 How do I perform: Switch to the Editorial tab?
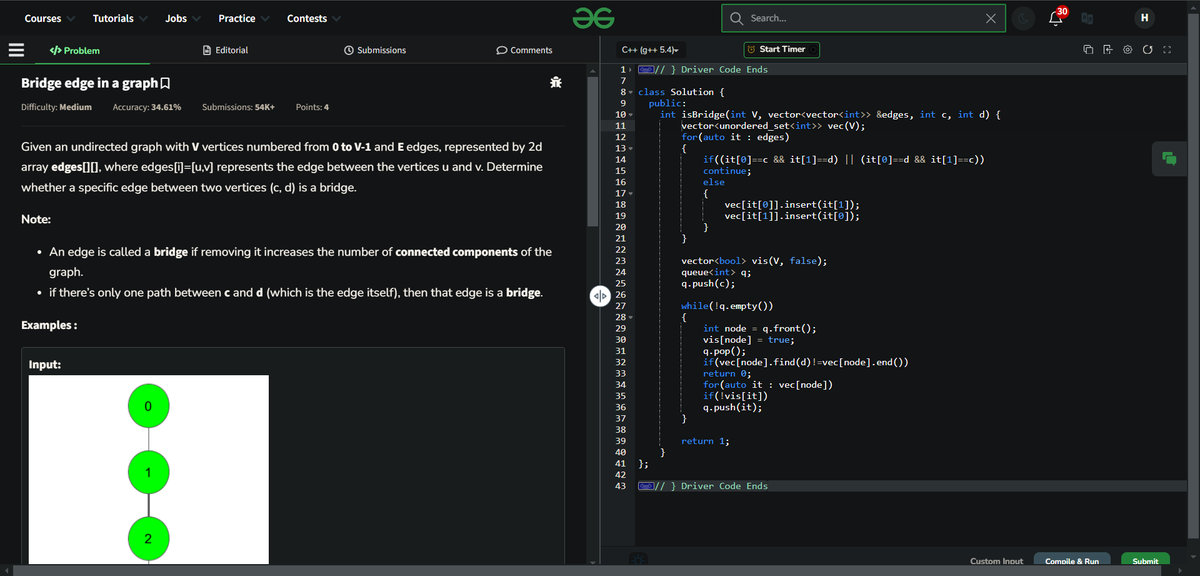225,50
